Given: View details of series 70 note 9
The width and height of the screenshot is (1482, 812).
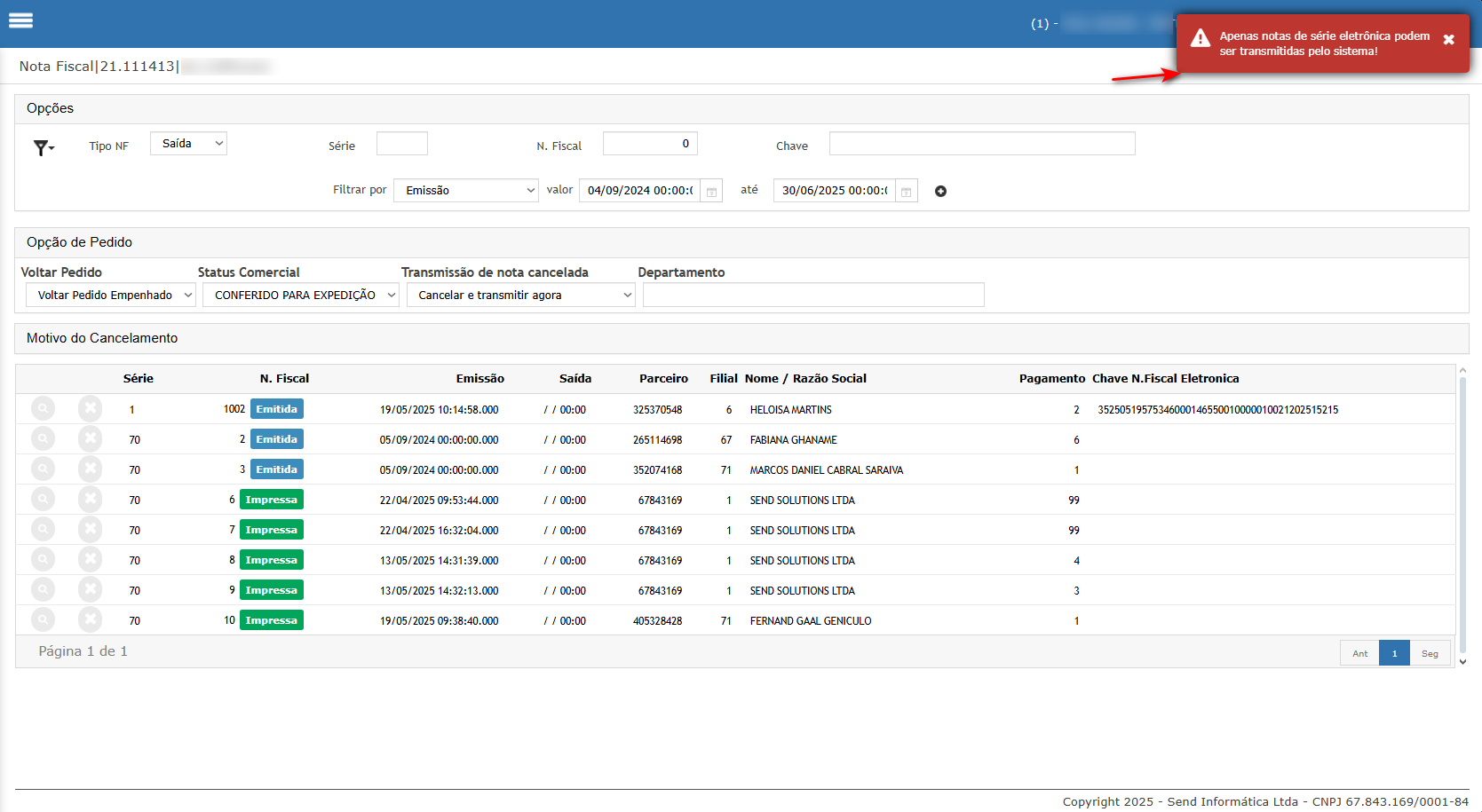Looking at the screenshot, I should click(43, 589).
